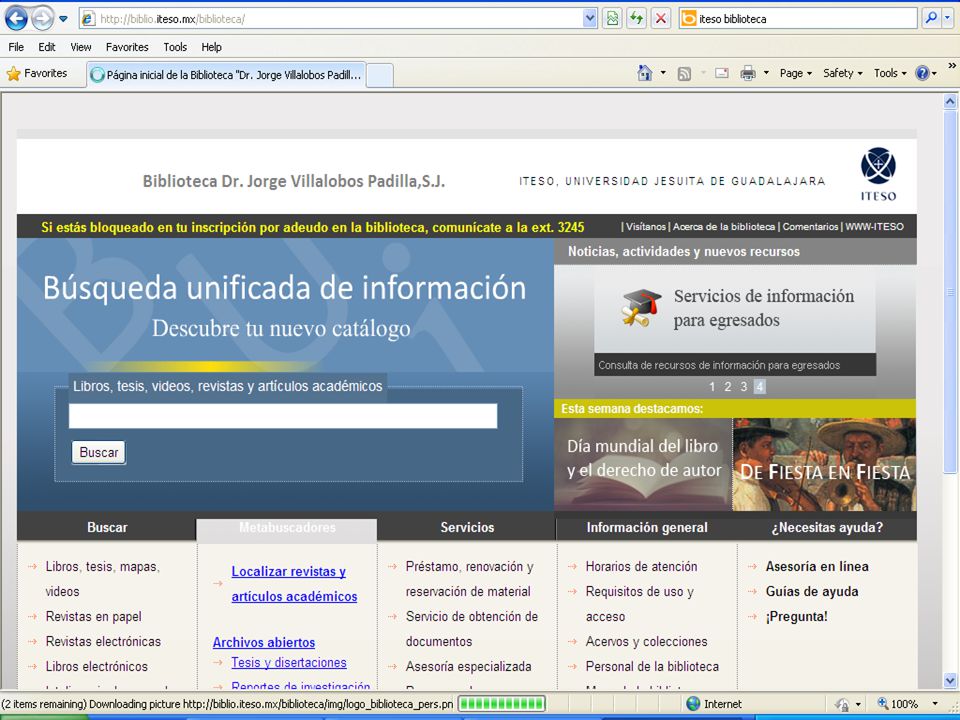Click the browser address bar URL field
The width and height of the screenshot is (960, 720).
[339, 19]
